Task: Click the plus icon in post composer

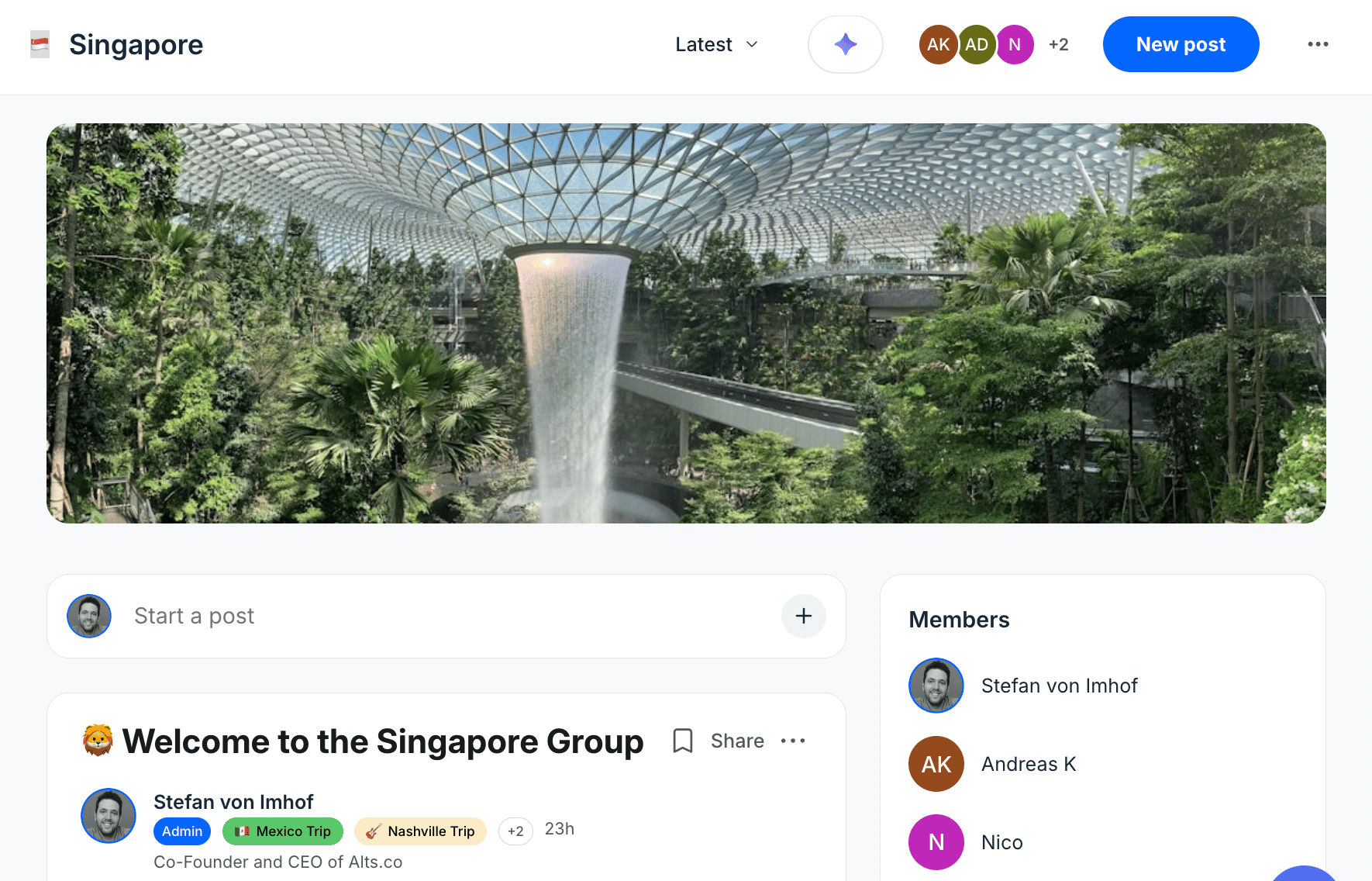Action: (x=803, y=616)
